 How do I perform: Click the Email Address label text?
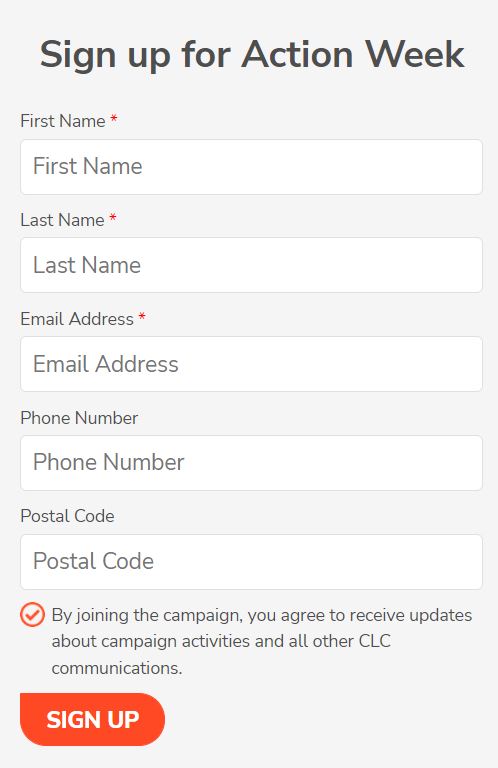coord(77,319)
